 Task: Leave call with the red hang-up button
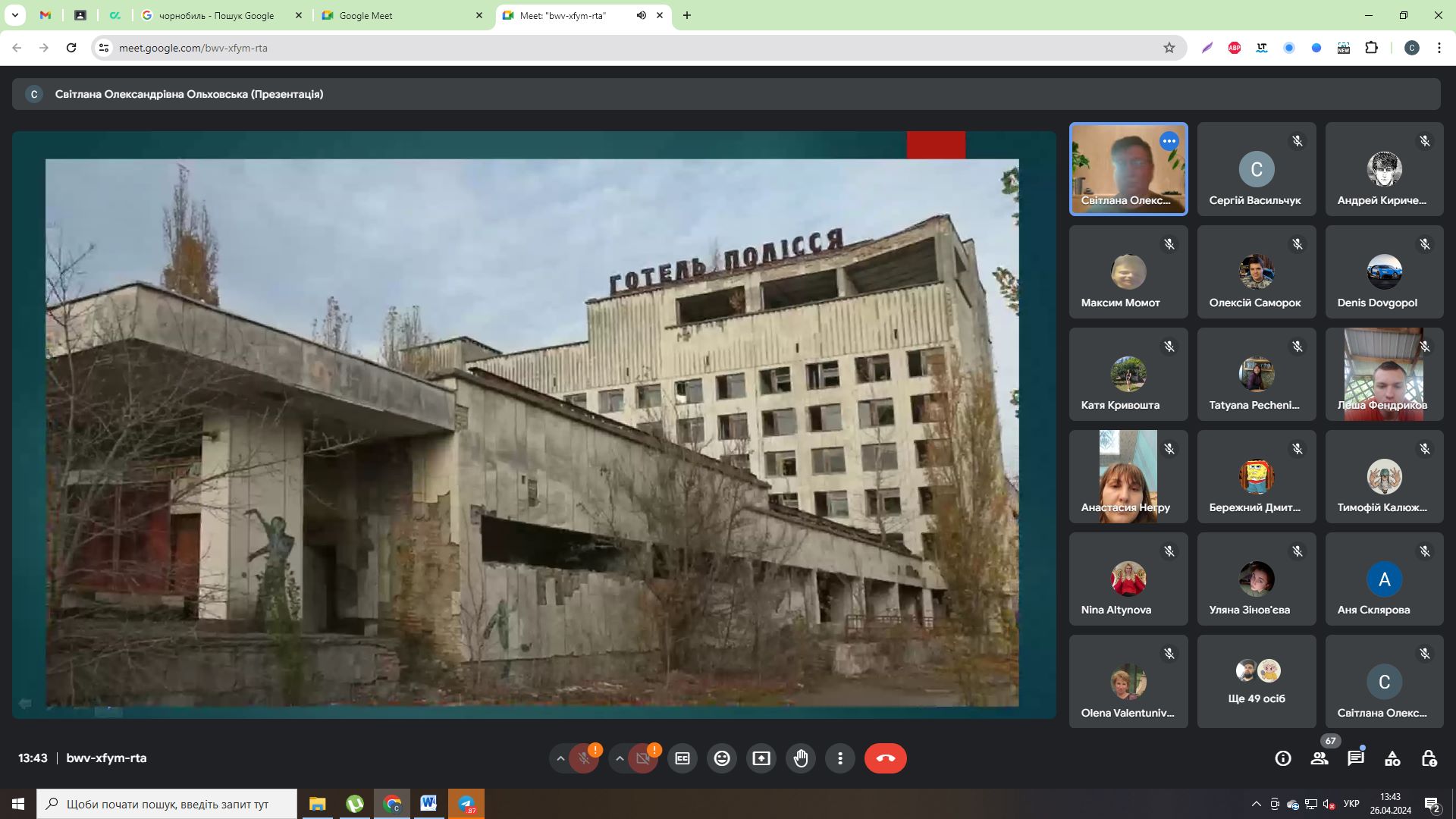886,758
